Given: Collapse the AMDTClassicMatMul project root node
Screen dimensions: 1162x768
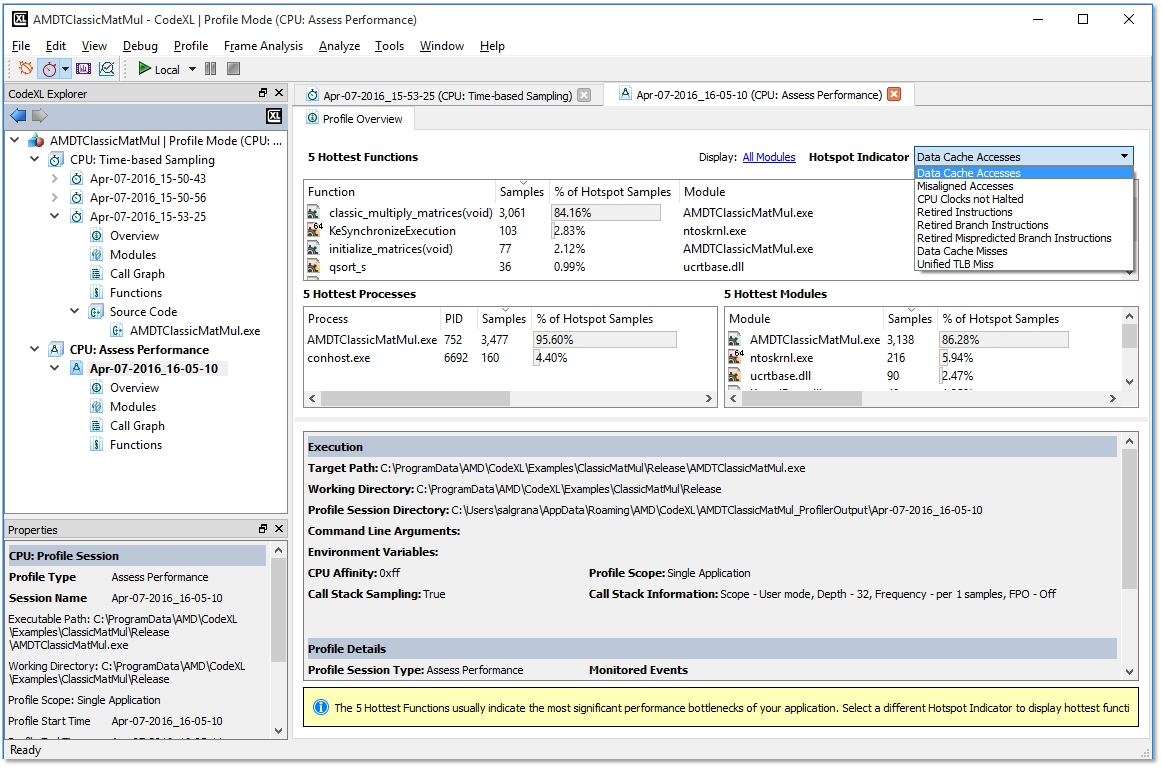Looking at the screenshot, I should coord(15,140).
